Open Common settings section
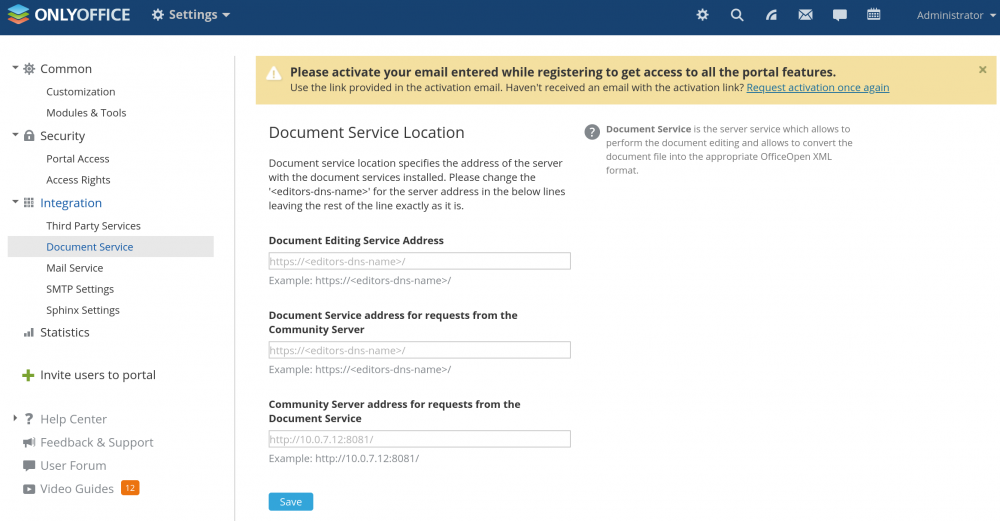 (x=66, y=69)
